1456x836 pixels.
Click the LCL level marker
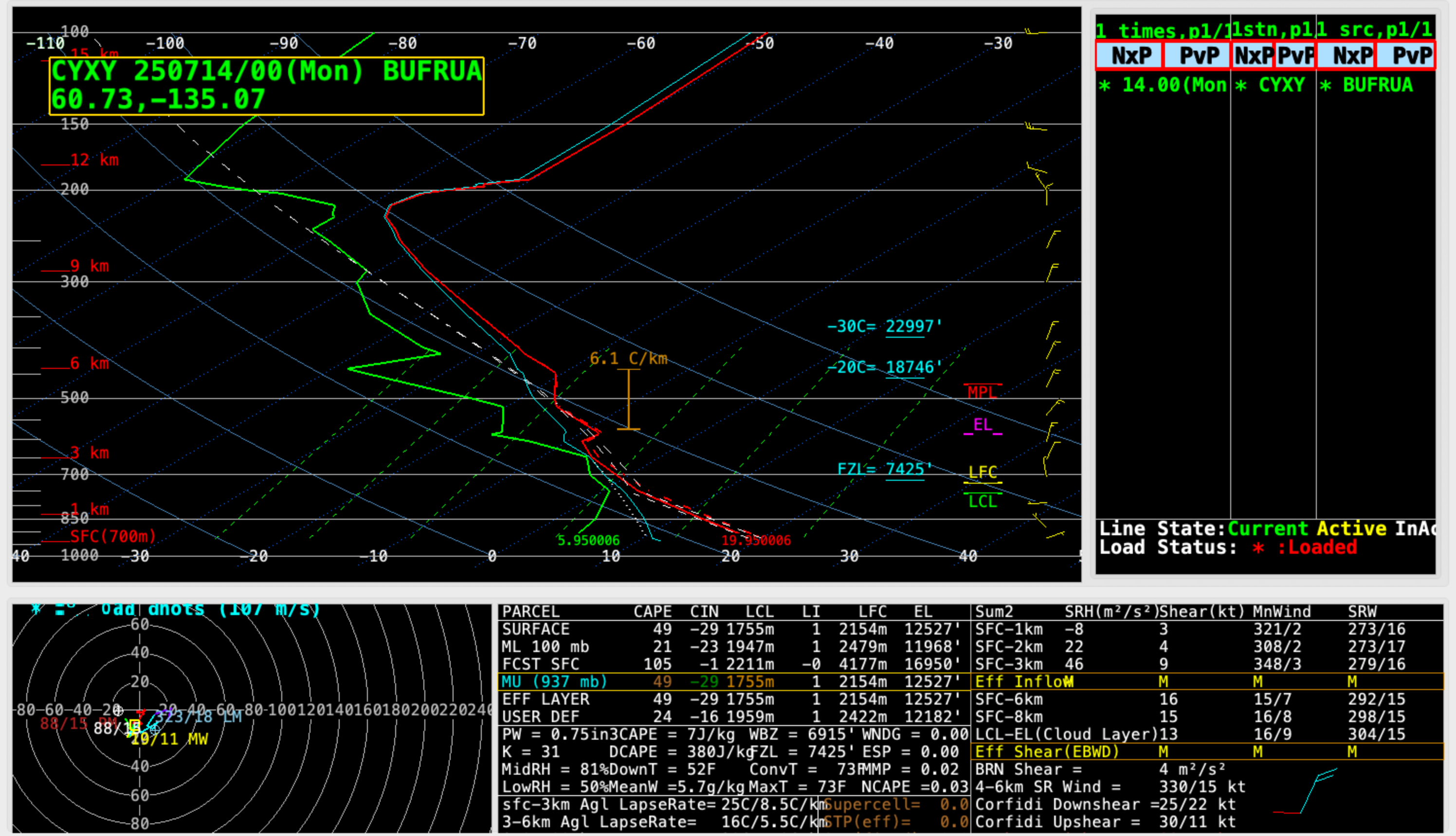[983, 501]
